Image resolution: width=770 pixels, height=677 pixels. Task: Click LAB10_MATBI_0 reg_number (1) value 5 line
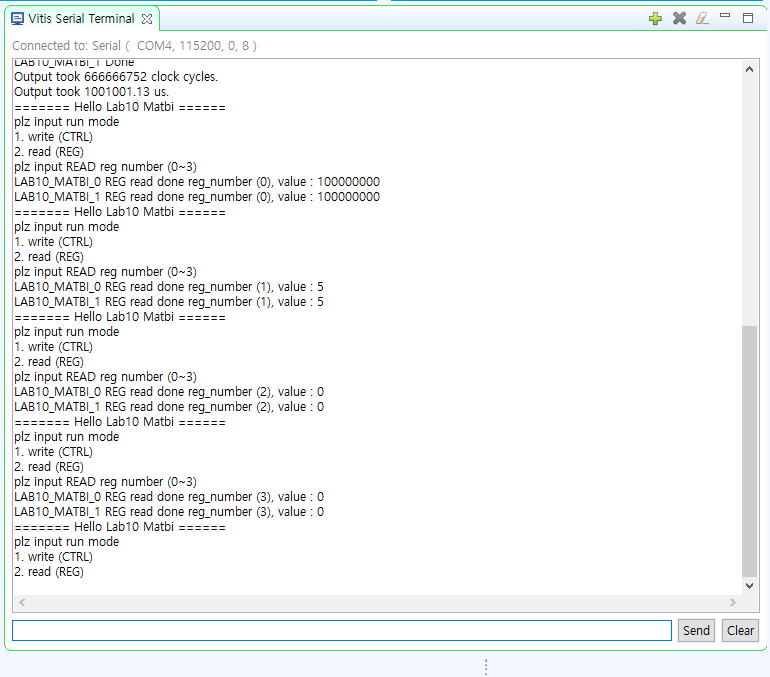[x=169, y=287]
